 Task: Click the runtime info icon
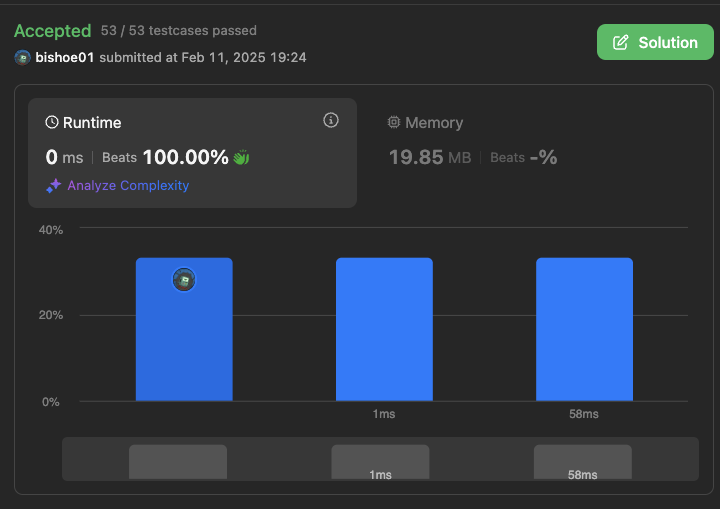tap(331, 120)
